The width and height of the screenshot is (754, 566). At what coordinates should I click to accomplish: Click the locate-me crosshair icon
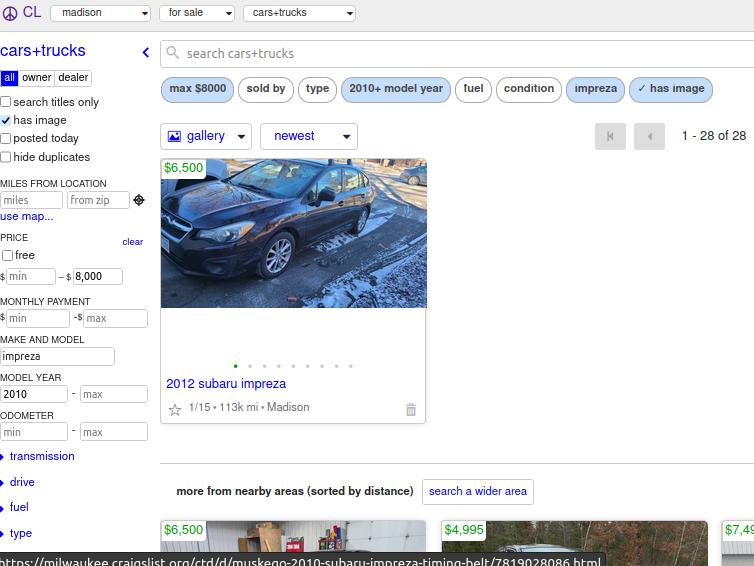[x=139, y=200]
